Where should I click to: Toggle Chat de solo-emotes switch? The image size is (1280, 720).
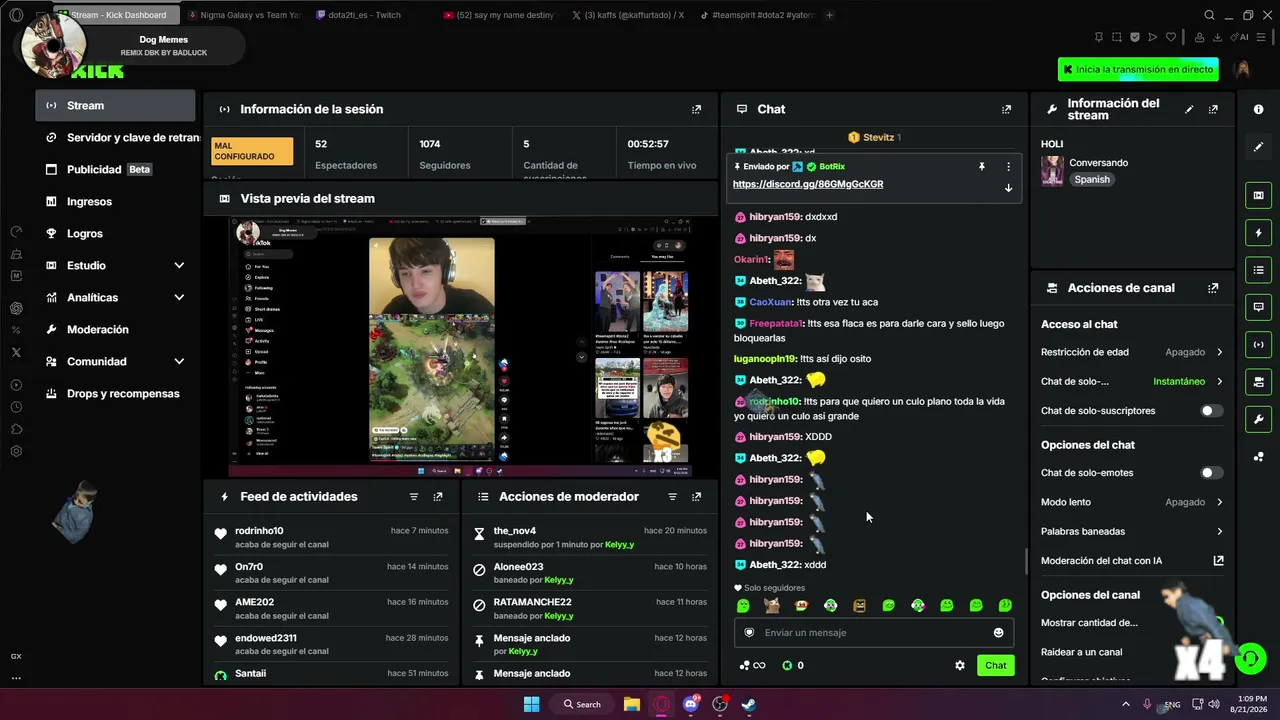(1211, 473)
